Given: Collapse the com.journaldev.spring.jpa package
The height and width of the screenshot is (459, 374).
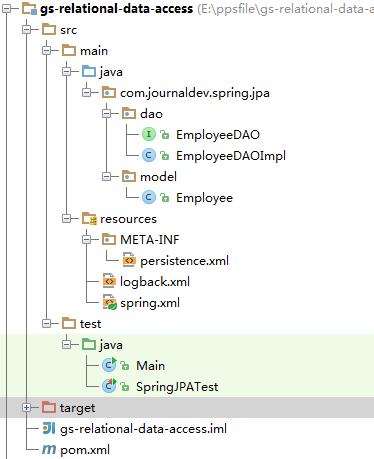Looking at the screenshot, I should [86, 93].
